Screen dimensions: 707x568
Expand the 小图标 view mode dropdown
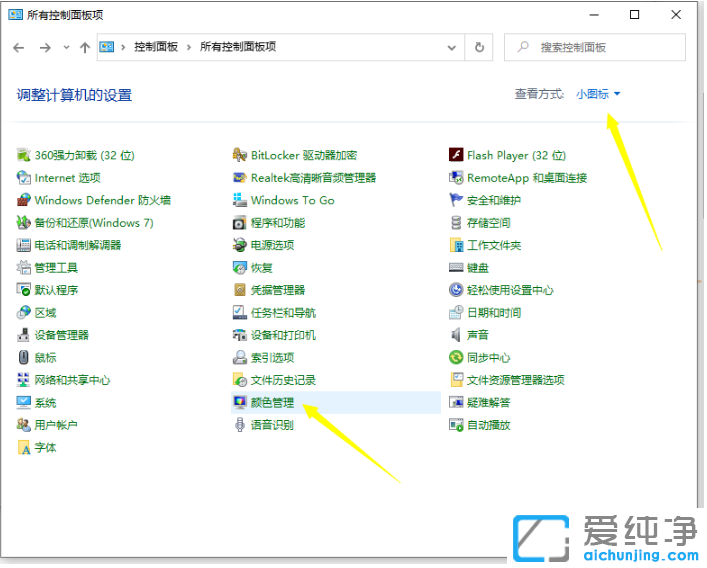[x=598, y=94]
